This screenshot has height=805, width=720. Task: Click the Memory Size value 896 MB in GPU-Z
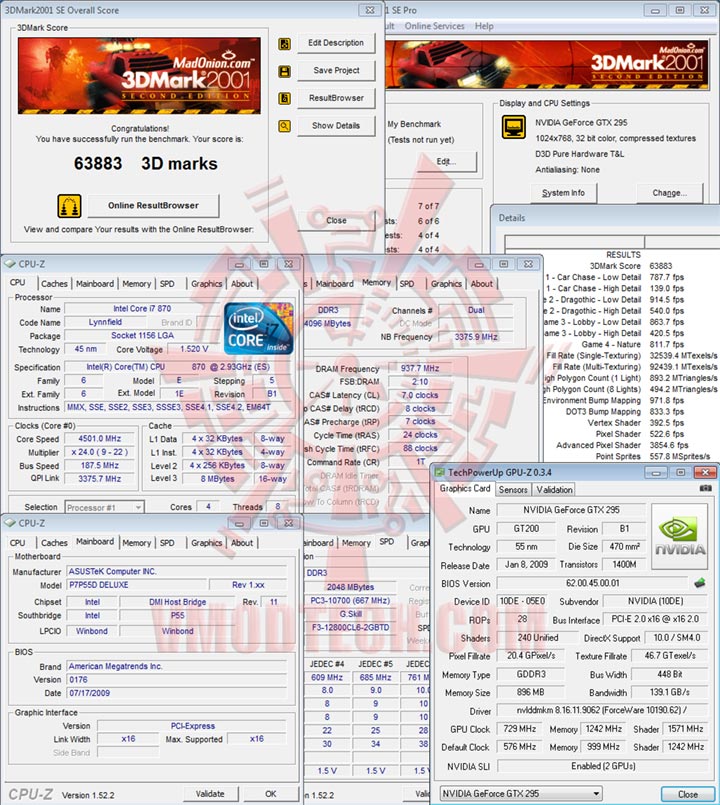[530, 693]
